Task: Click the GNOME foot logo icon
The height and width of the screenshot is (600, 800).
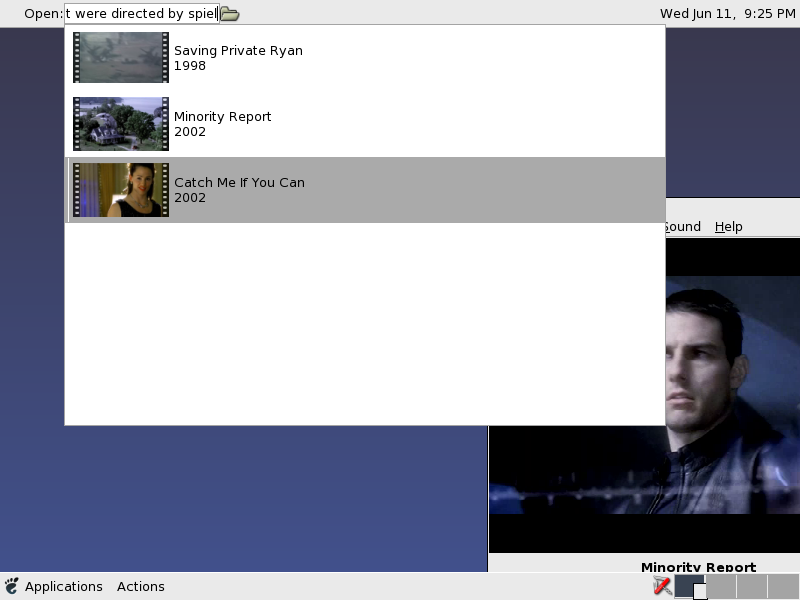Action: tap(12, 586)
